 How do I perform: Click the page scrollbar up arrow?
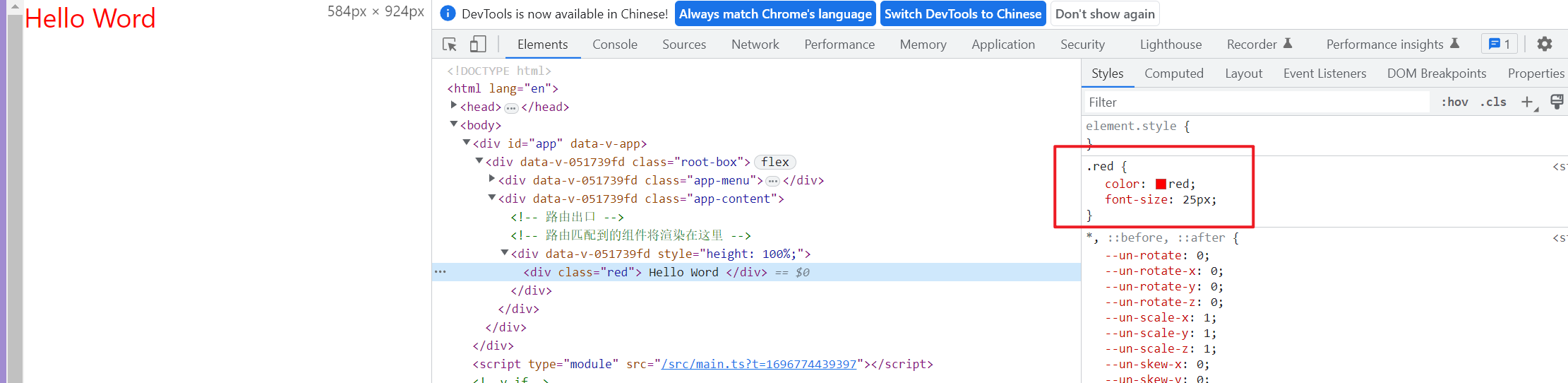(15, 6)
